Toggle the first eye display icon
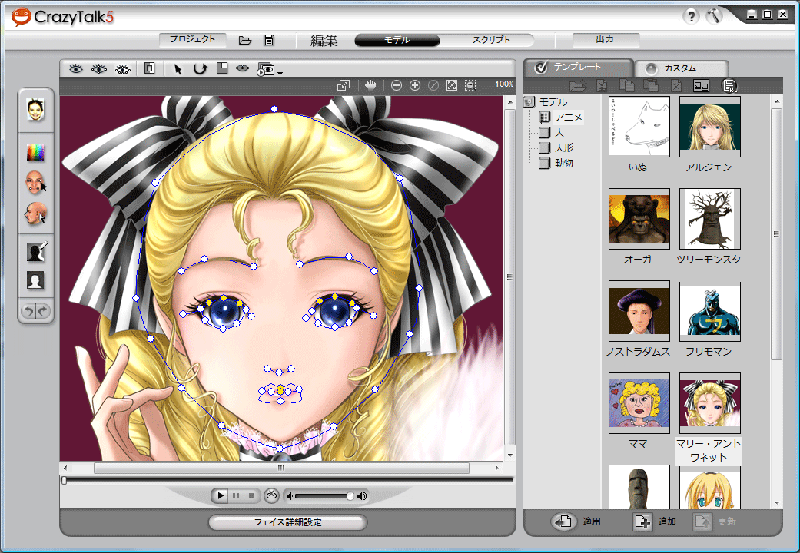Screen dimensions: 800x553 [76, 69]
